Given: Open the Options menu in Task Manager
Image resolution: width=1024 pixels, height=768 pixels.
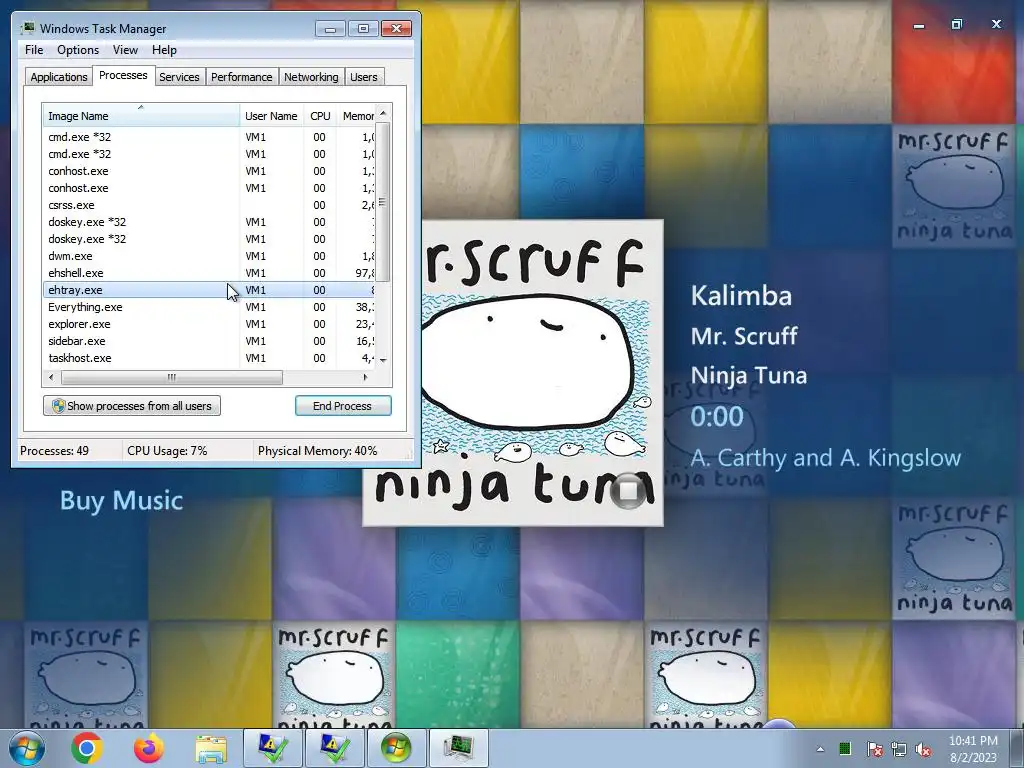Looking at the screenshot, I should click(78, 50).
